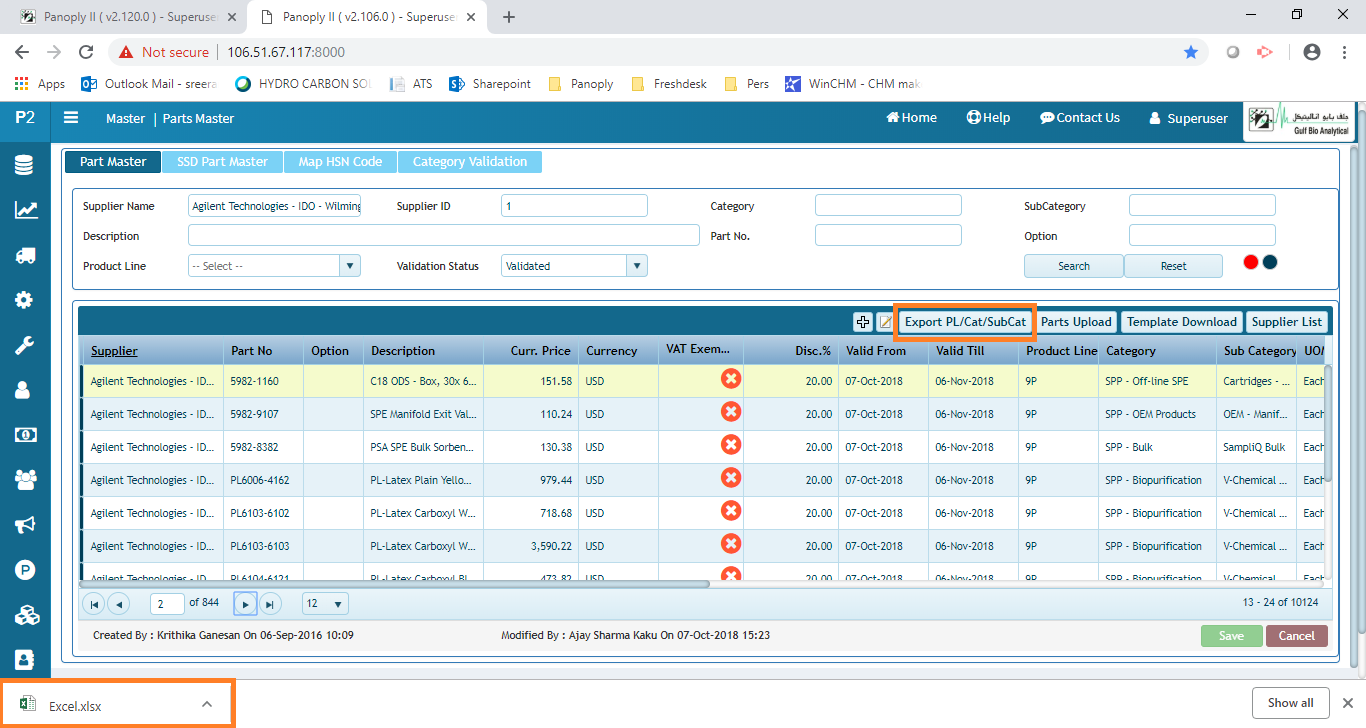
Task: Click Show all downloads button
Action: point(1290,703)
